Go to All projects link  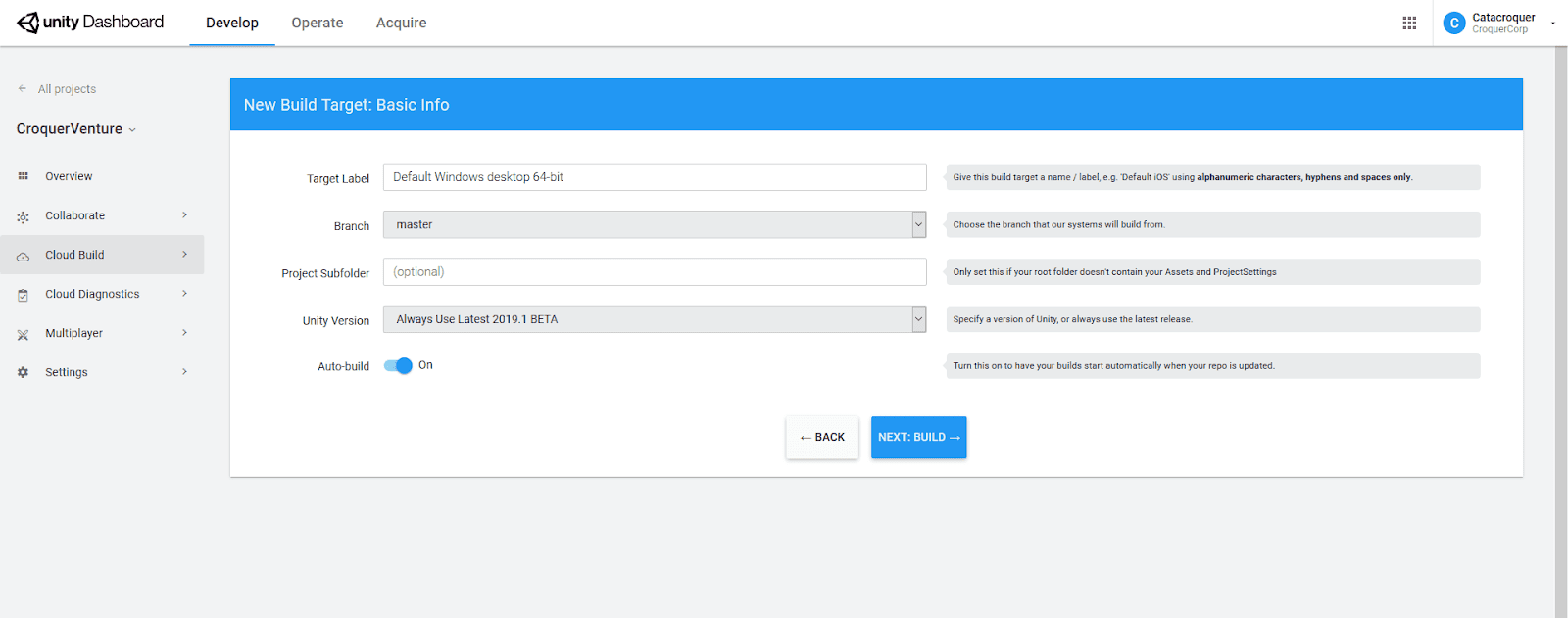click(x=67, y=89)
